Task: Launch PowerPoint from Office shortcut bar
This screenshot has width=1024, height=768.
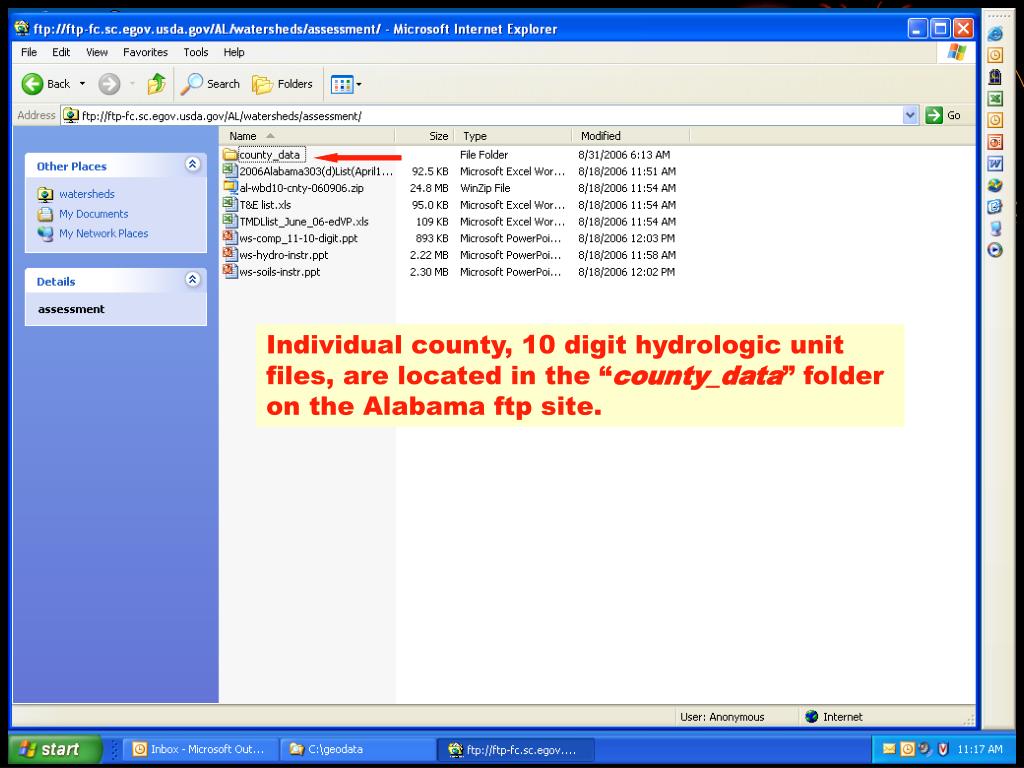Action: pos(995,142)
